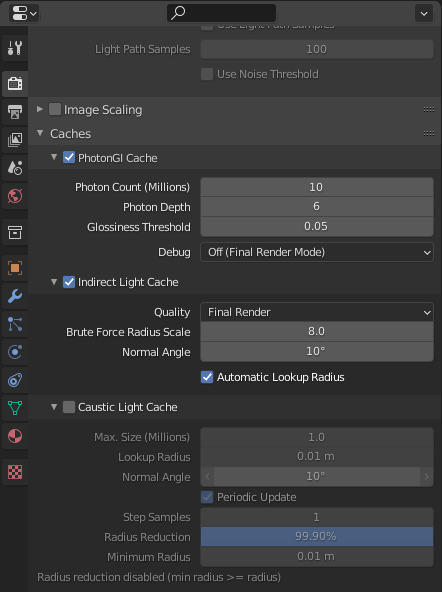Click the Radius Reduction percentage slider

click(x=317, y=536)
